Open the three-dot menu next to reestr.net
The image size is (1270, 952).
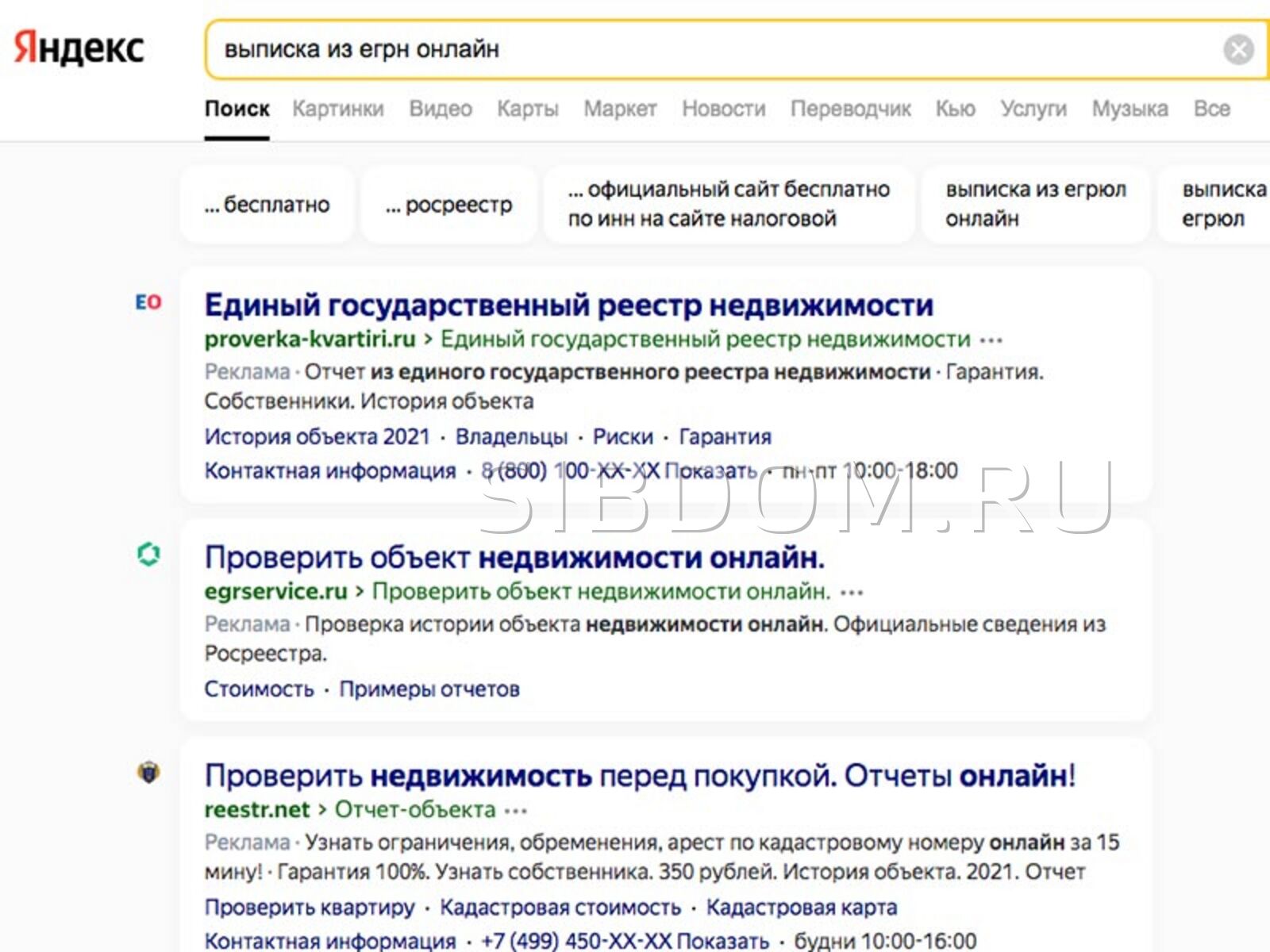pos(516,810)
